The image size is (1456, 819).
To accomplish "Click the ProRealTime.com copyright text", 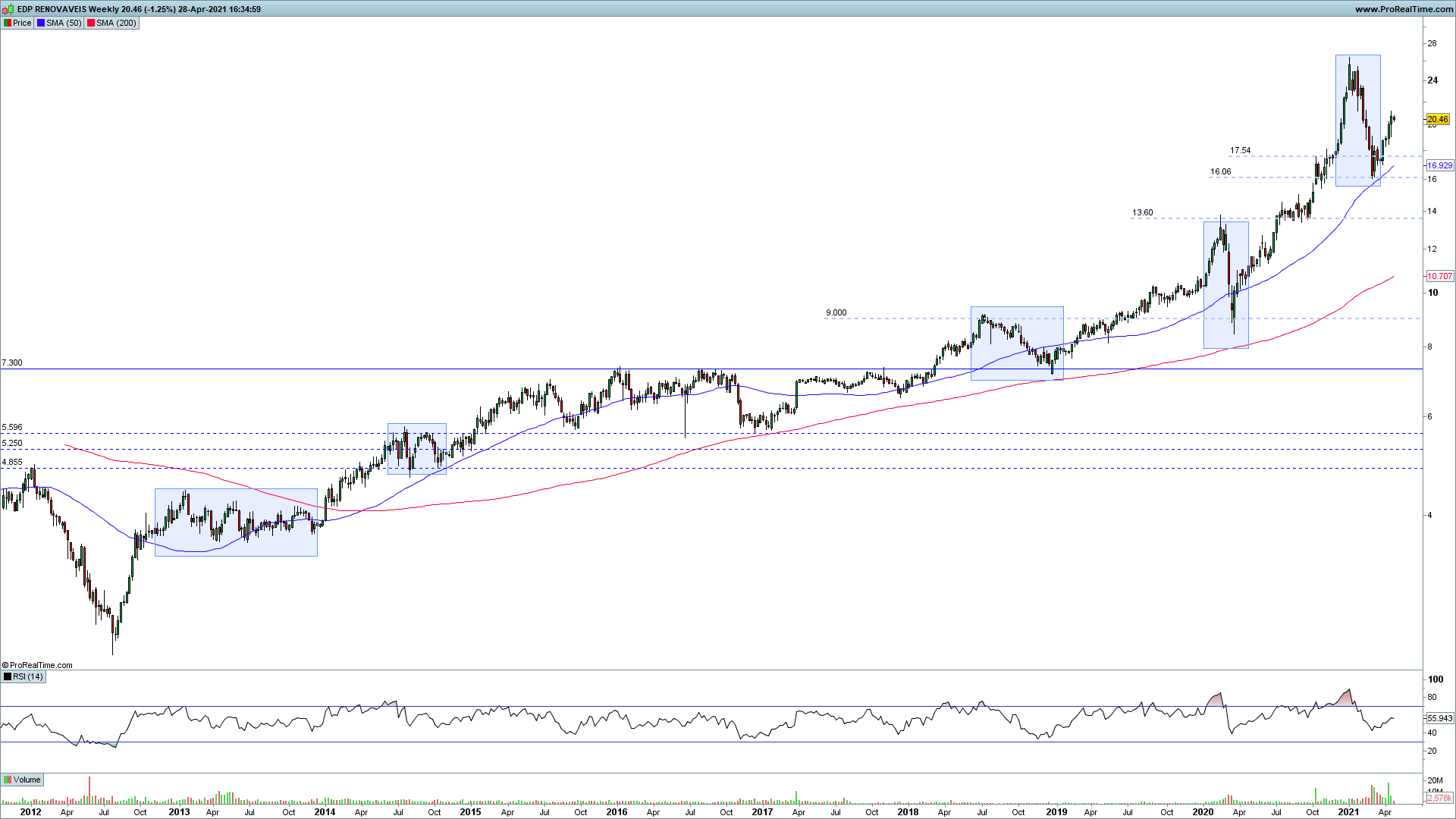I will [38, 665].
